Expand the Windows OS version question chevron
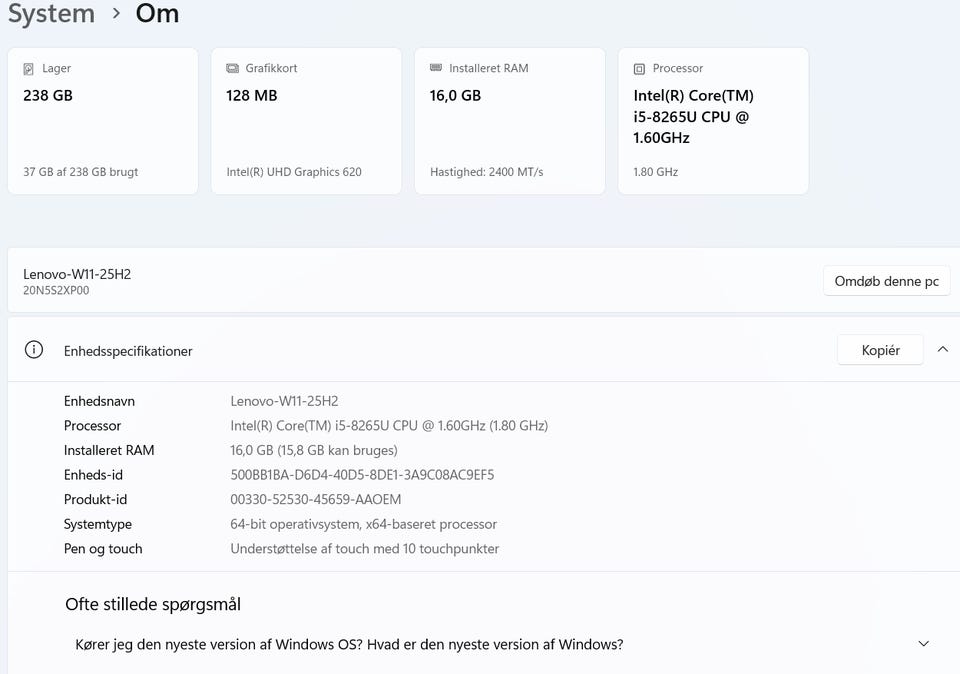The height and width of the screenshot is (674, 960). (923, 644)
